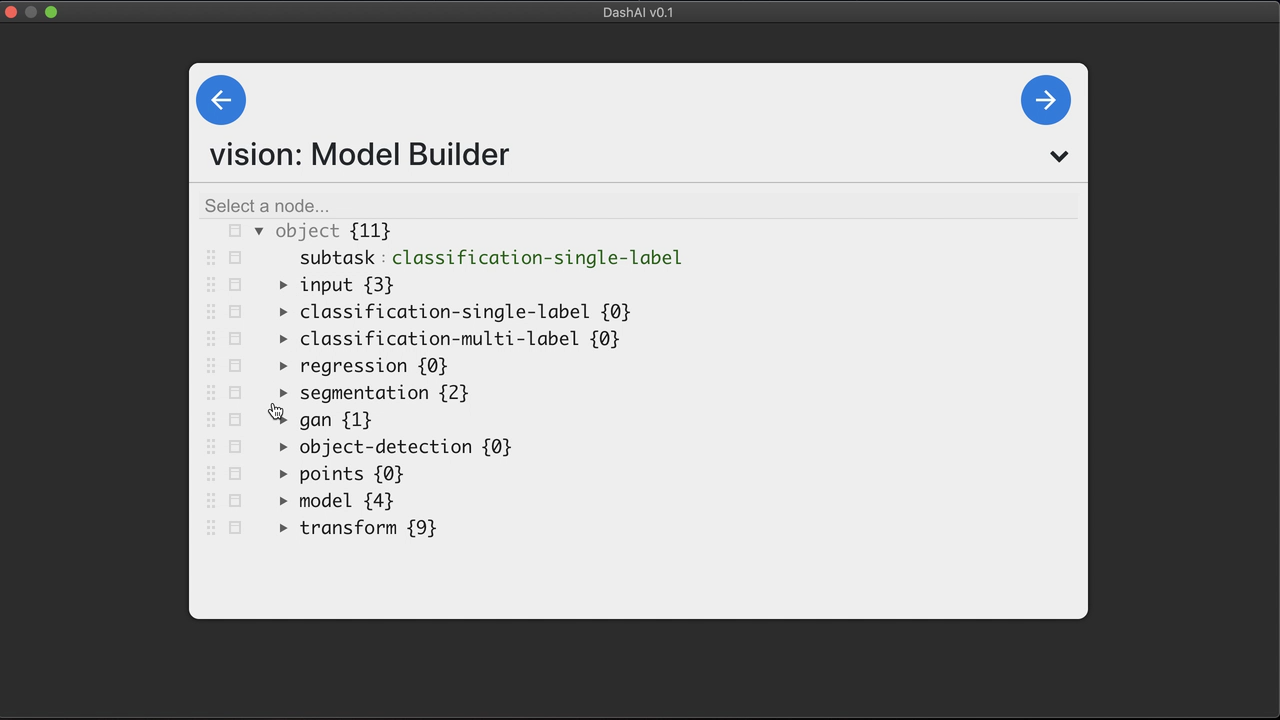Click the drag handle of the regression row
Screen dimensions: 1280x720
[211, 366]
